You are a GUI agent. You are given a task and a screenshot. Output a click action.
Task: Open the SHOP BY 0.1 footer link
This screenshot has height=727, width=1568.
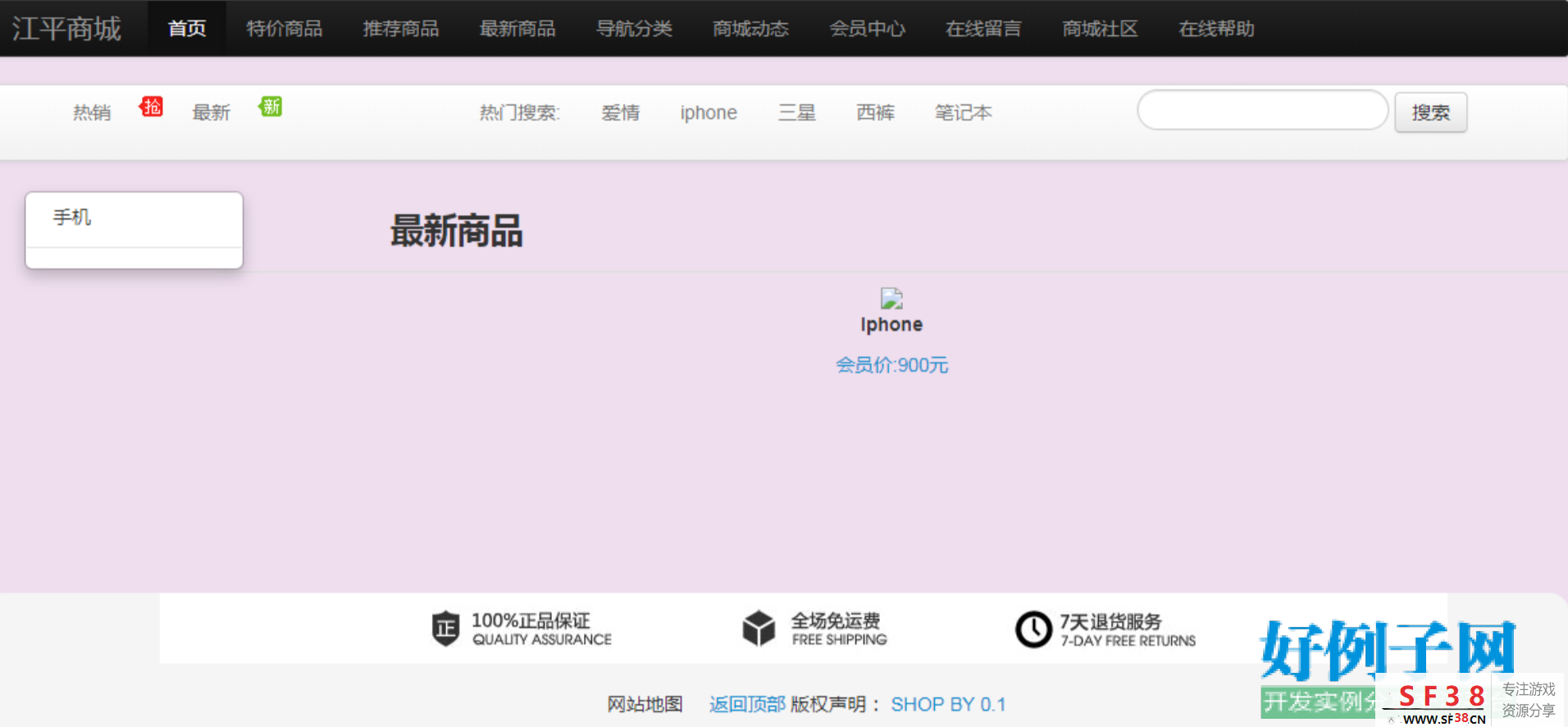948,704
